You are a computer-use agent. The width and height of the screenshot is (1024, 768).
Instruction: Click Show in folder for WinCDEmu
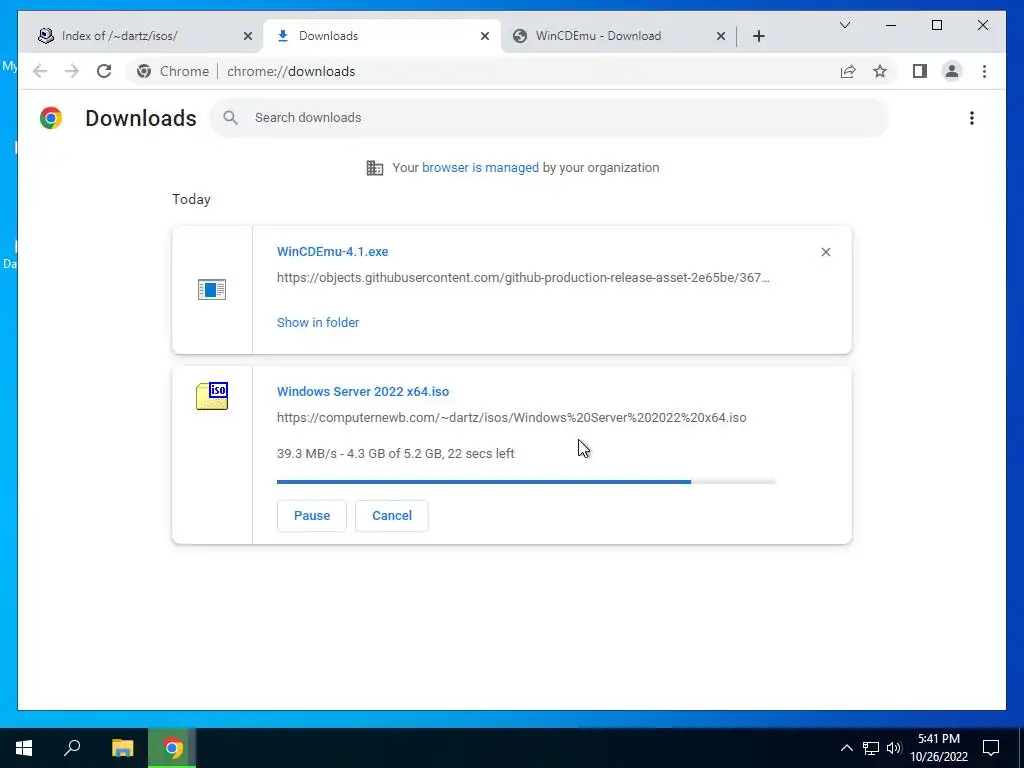tap(318, 323)
